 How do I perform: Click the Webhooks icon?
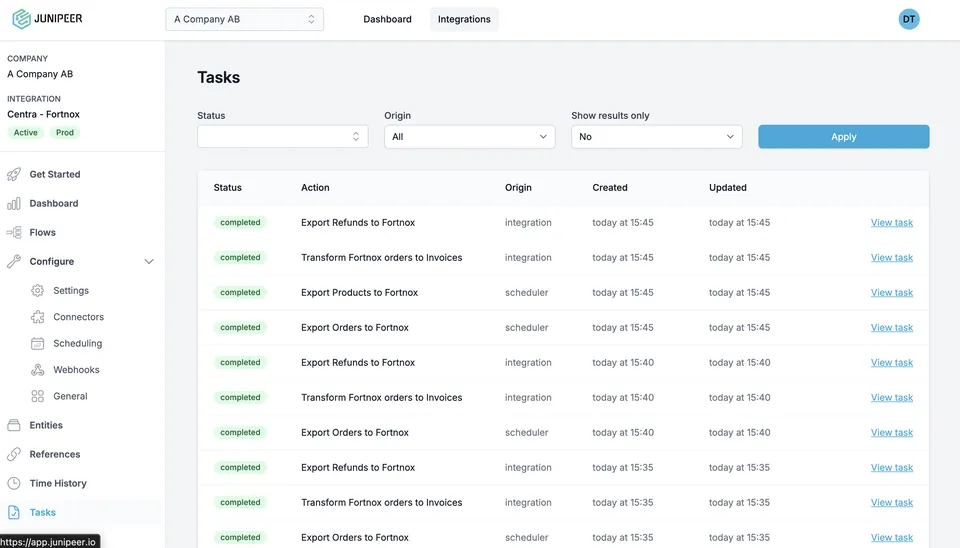click(37, 370)
